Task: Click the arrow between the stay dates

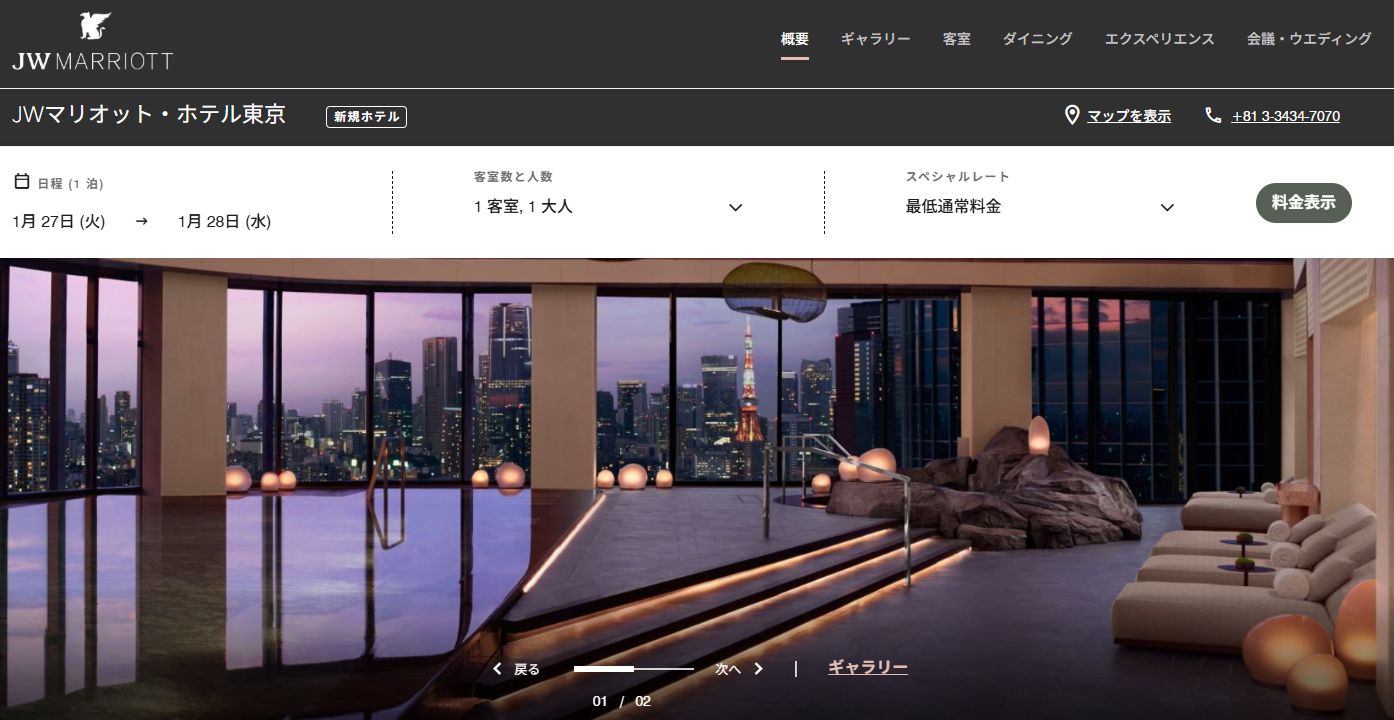Action: coord(141,221)
